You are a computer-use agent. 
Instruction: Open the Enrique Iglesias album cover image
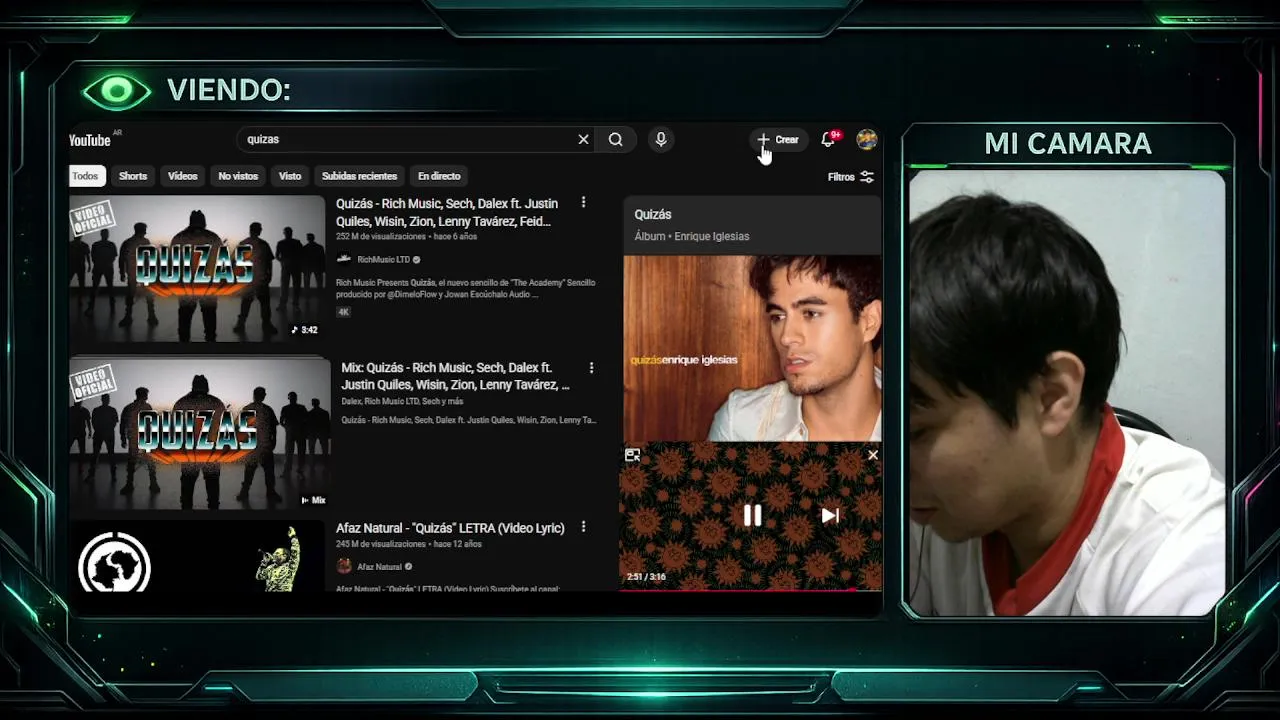(x=752, y=347)
